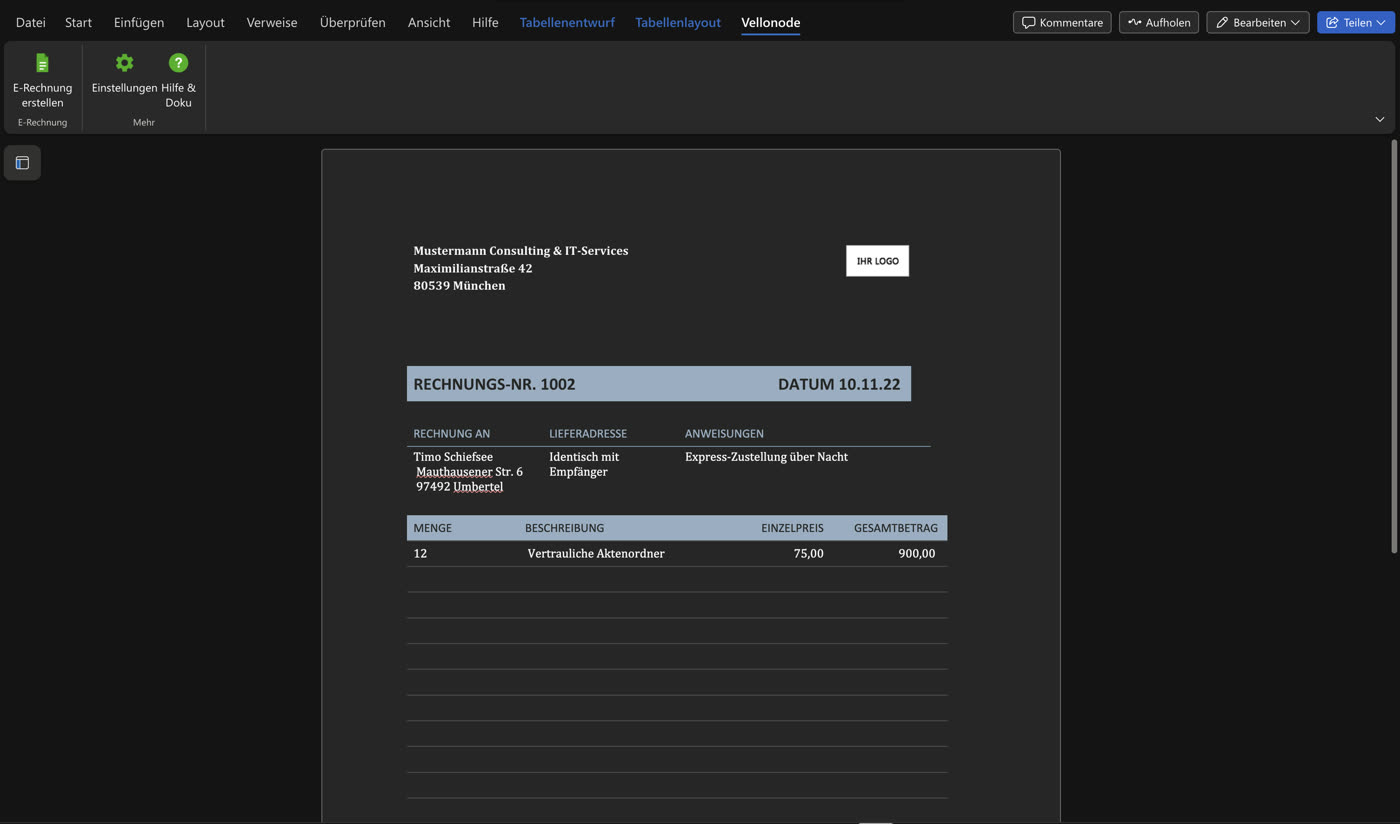
Task: Switch to the Layout tab
Action: [205, 22]
